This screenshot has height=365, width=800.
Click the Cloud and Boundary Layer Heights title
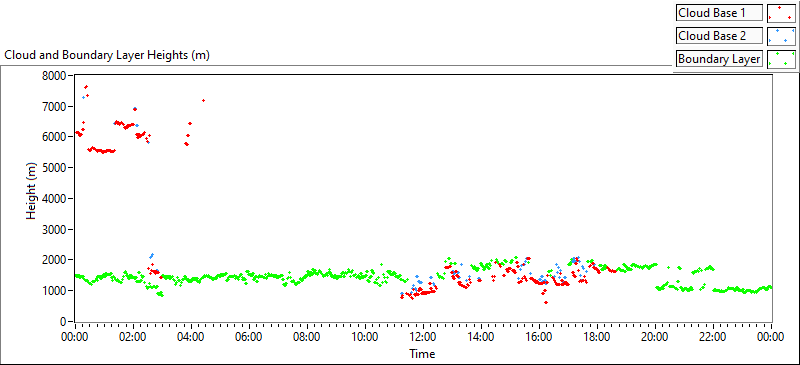(x=107, y=55)
